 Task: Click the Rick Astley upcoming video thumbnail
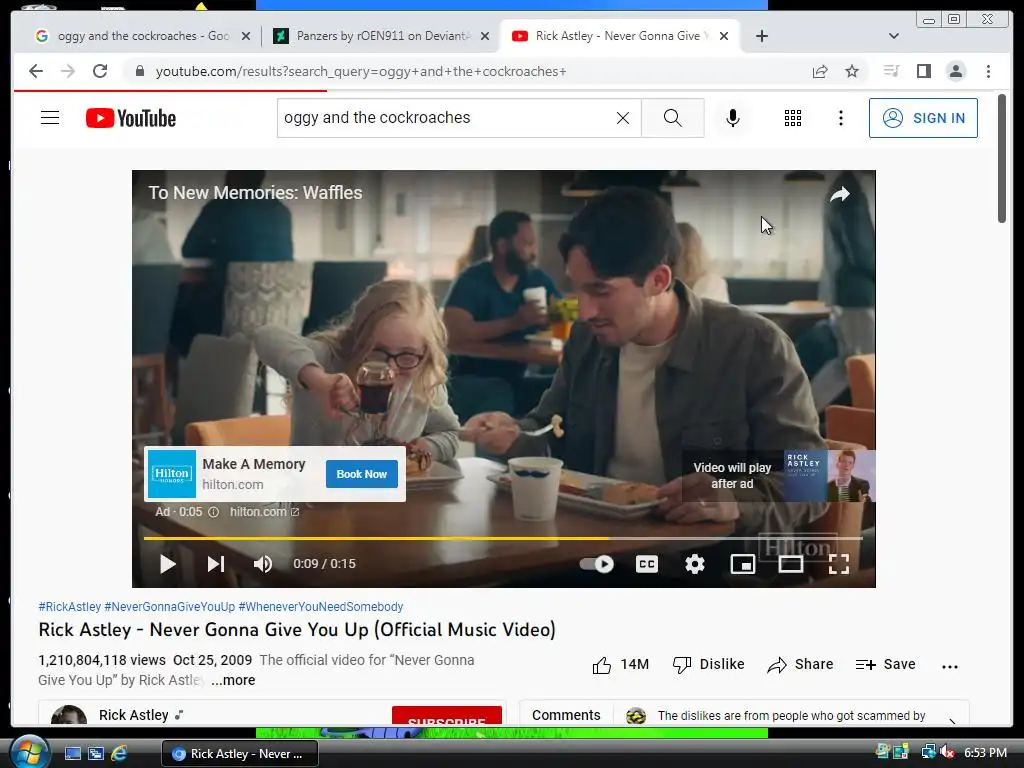tap(829, 476)
